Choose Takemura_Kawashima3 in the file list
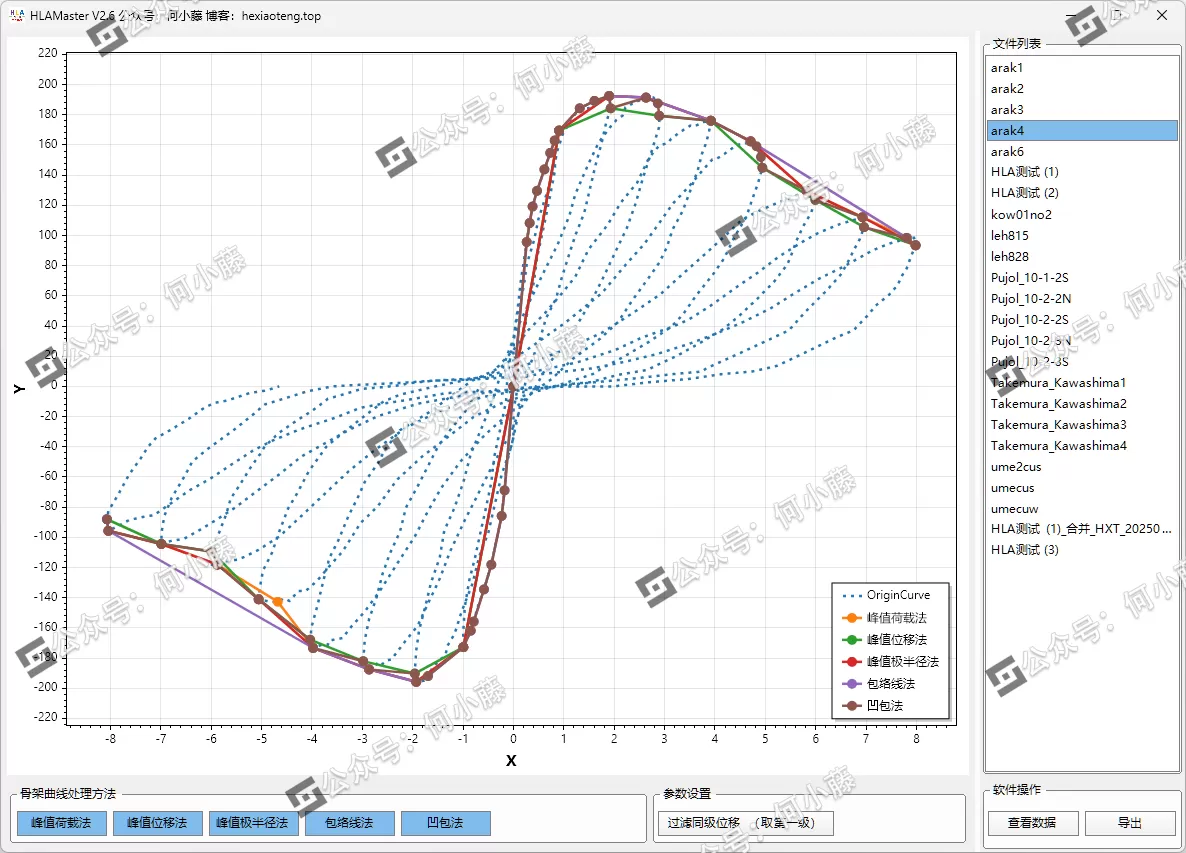 [1058, 425]
